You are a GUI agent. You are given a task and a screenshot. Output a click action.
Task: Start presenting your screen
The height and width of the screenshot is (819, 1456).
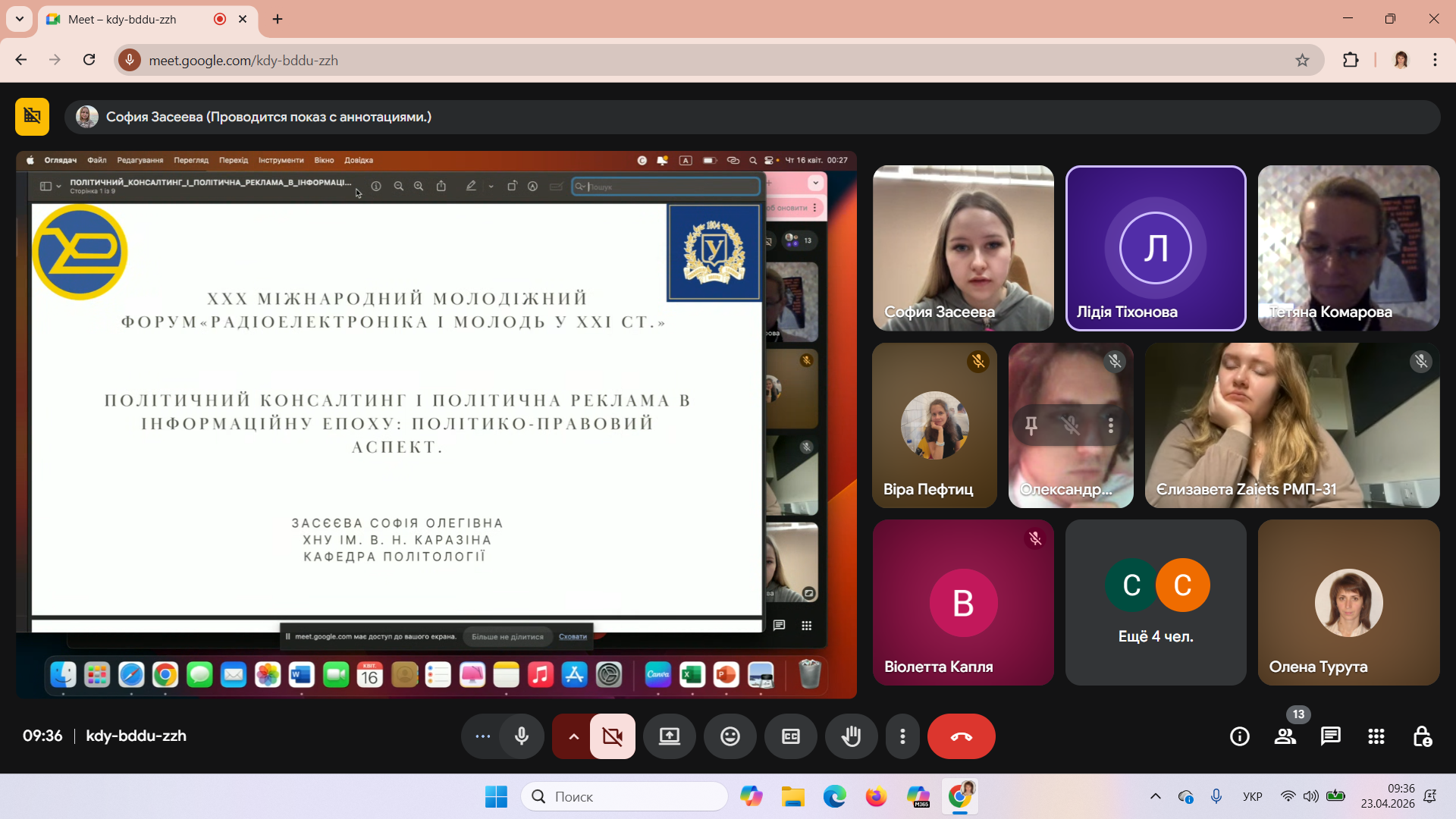(x=670, y=736)
